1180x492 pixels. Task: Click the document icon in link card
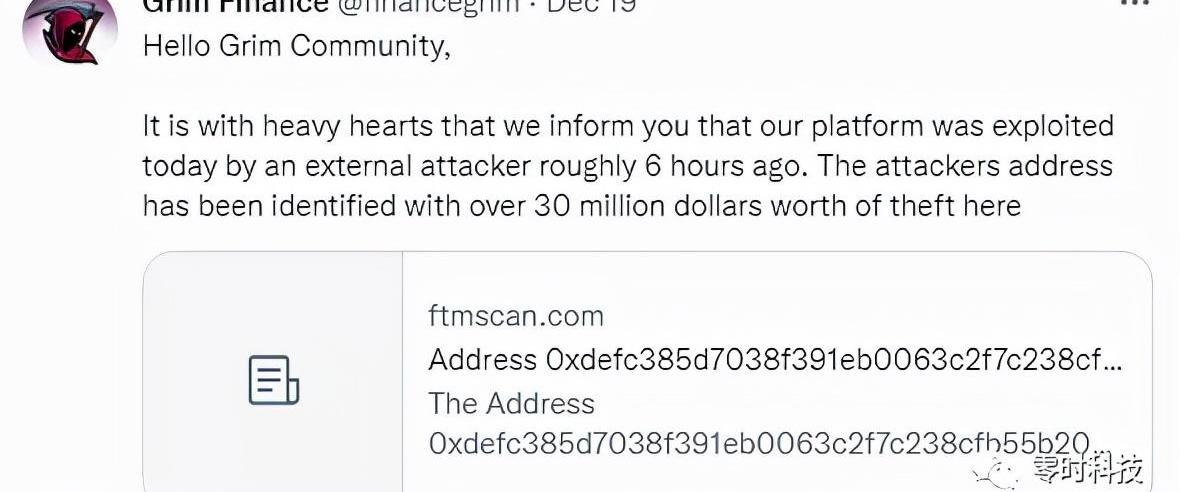273,380
